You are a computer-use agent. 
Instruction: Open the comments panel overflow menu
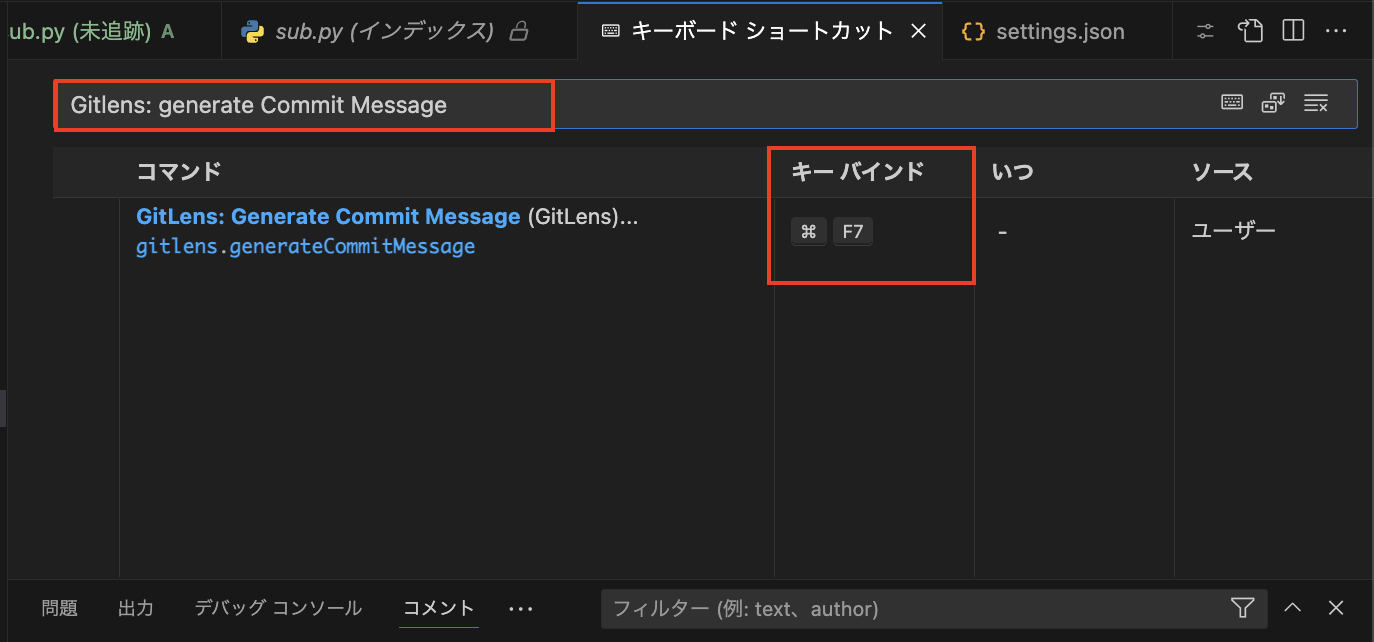tap(520, 608)
